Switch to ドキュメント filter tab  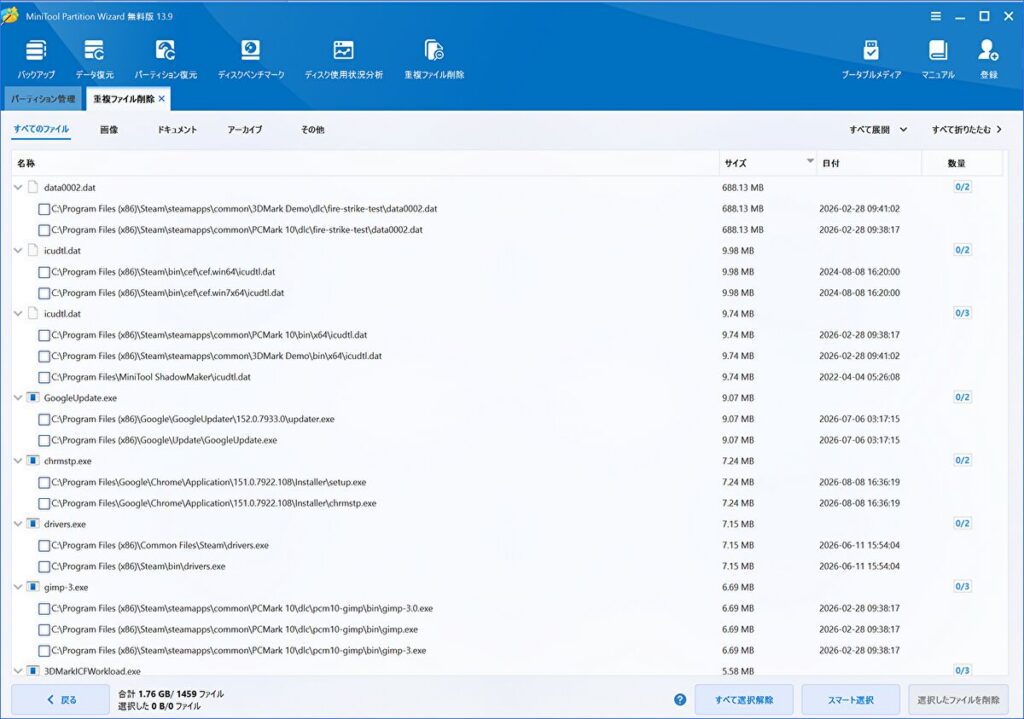click(177, 129)
